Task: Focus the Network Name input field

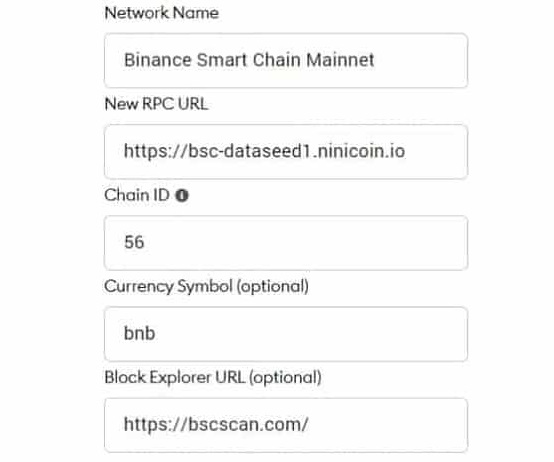Action: click(x=286, y=60)
